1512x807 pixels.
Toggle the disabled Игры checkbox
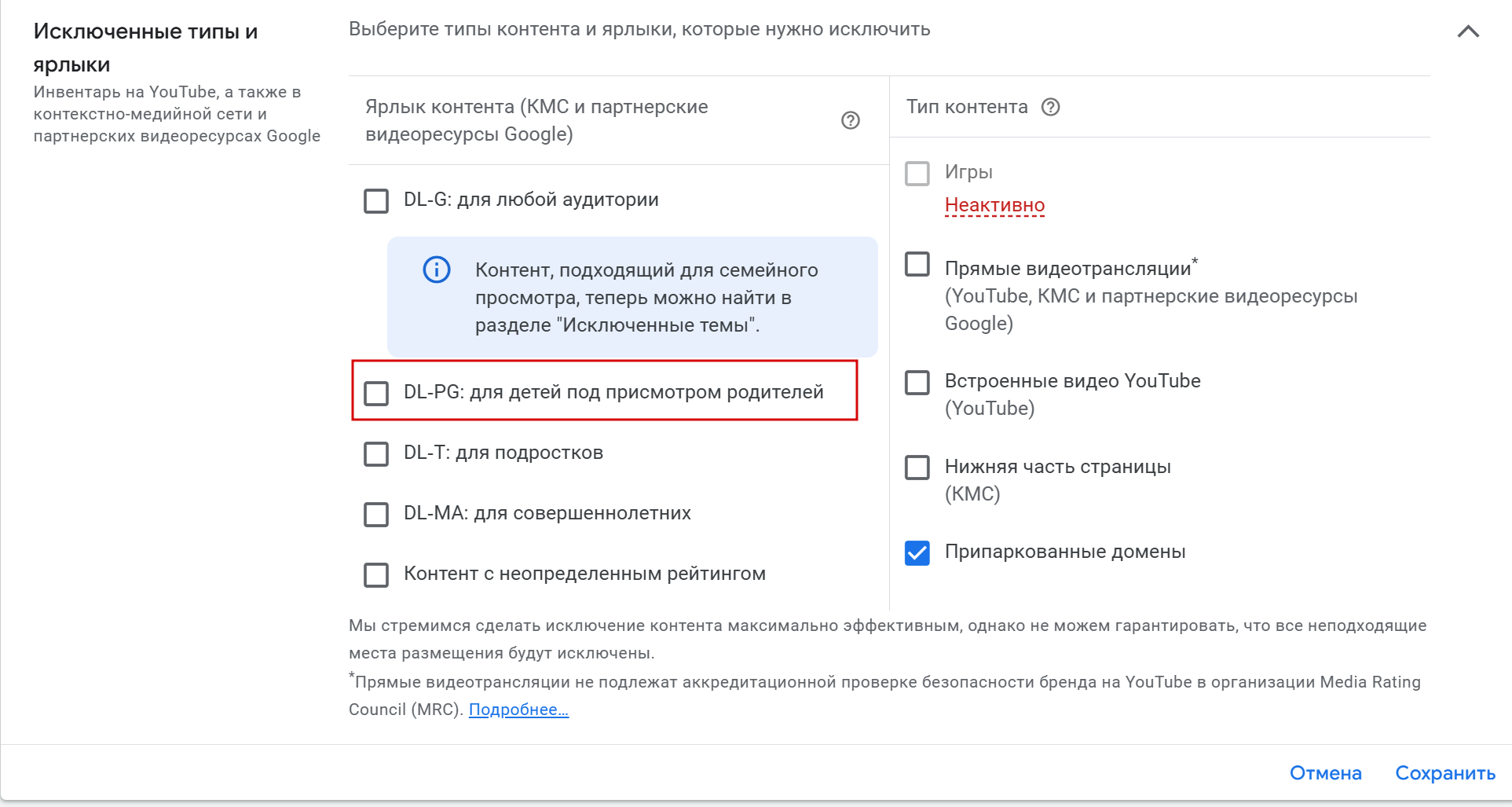pyautogui.click(x=917, y=173)
